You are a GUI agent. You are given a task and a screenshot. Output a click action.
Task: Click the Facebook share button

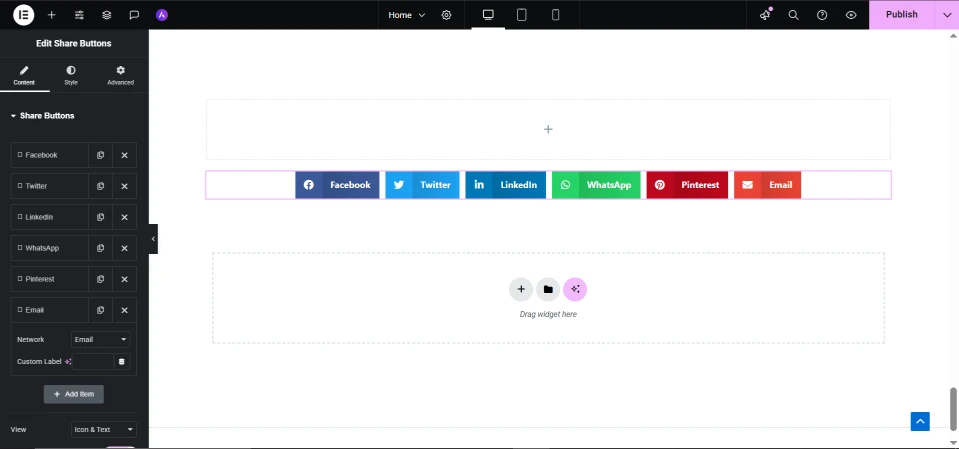click(x=337, y=185)
